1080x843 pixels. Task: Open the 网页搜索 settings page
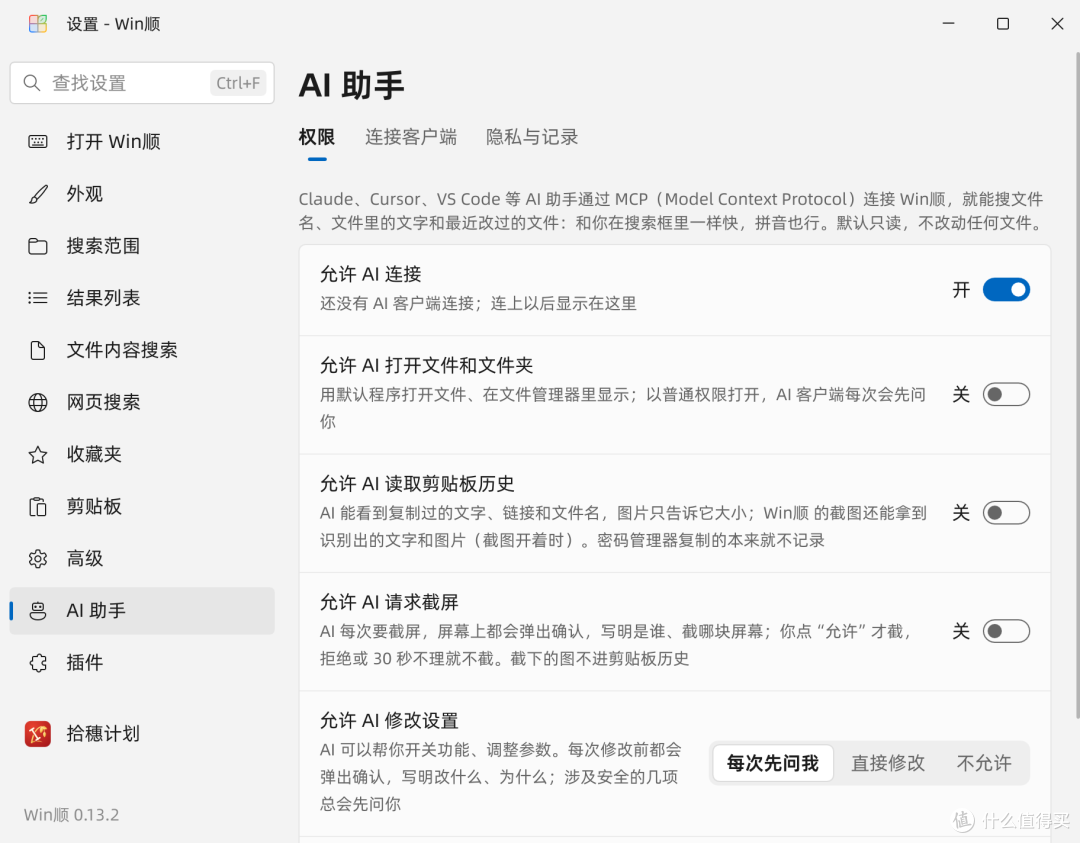(142, 402)
